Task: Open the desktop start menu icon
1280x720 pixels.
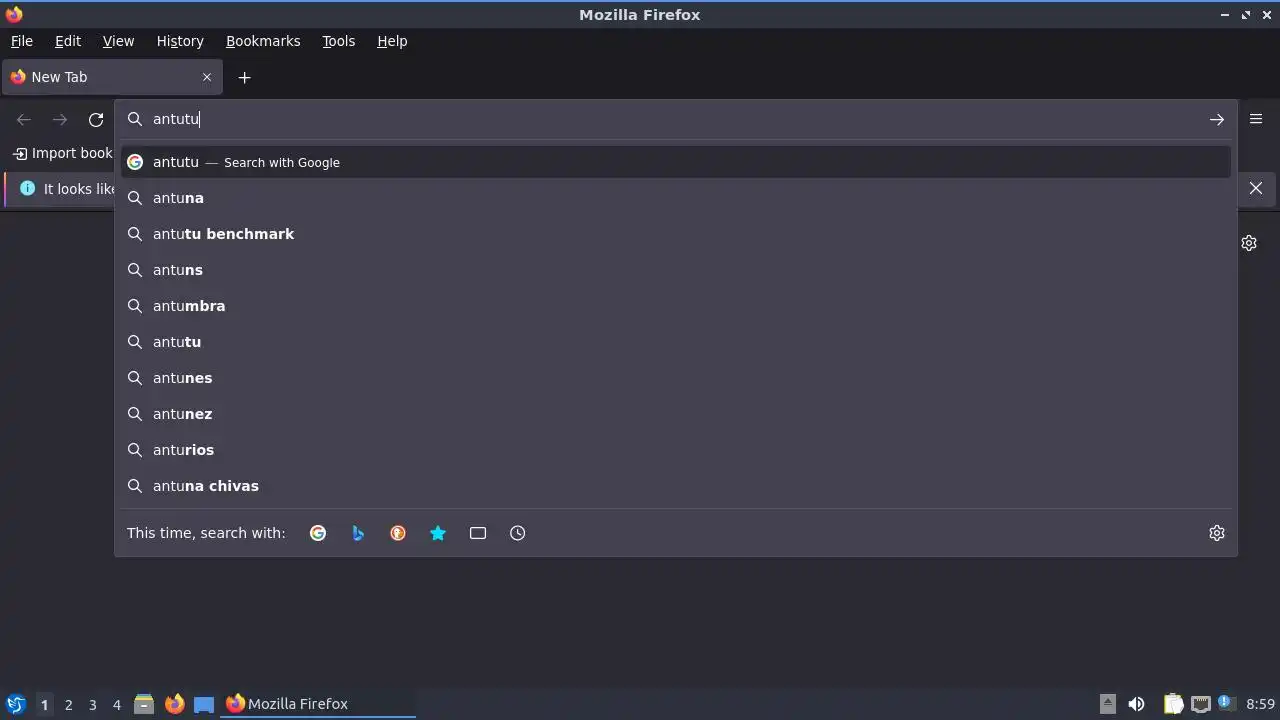Action: coord(15,704)
